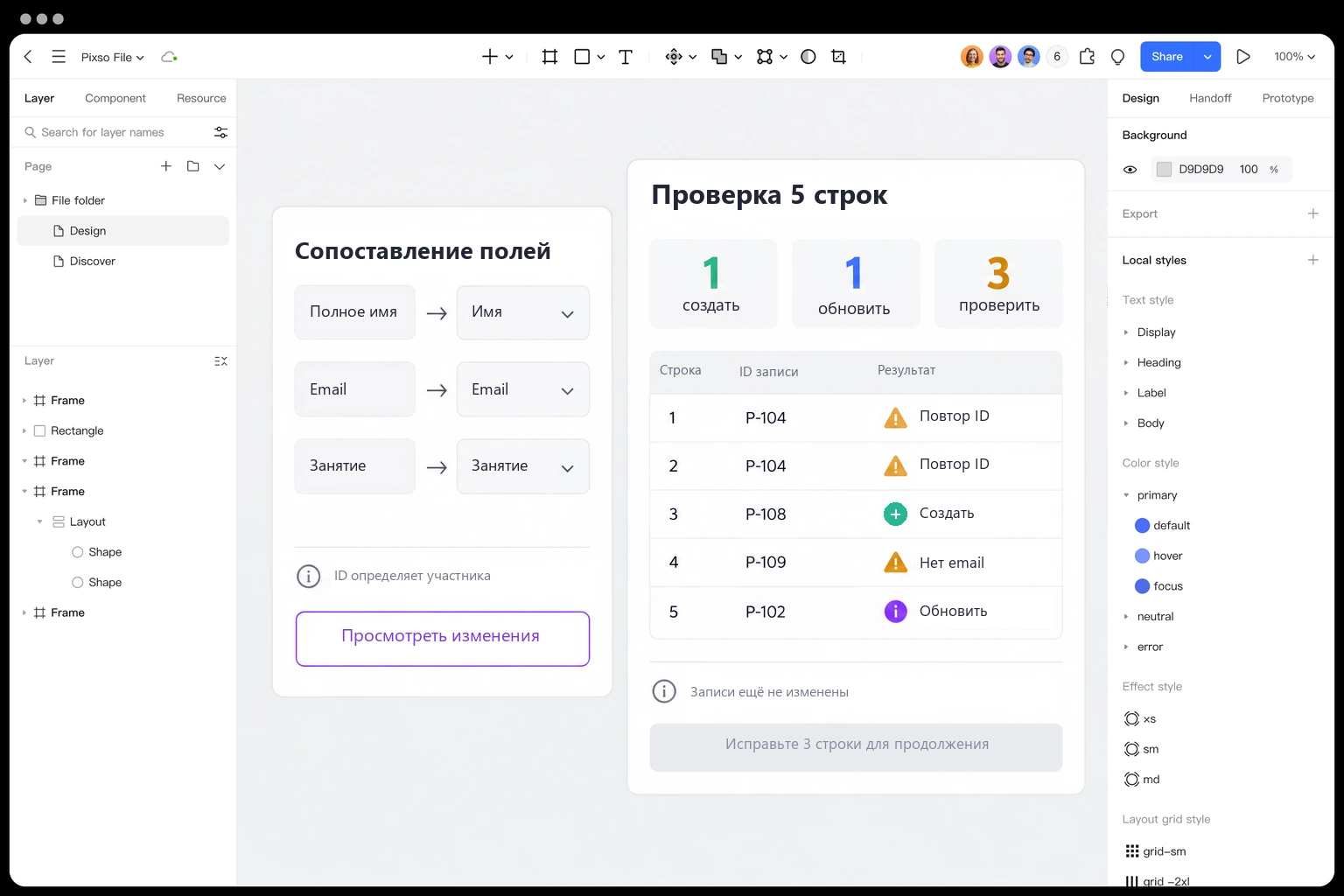This screenshot has width=1344, height=896.
Task: Collapse all layers icon
Action: [x=220, y=361]
